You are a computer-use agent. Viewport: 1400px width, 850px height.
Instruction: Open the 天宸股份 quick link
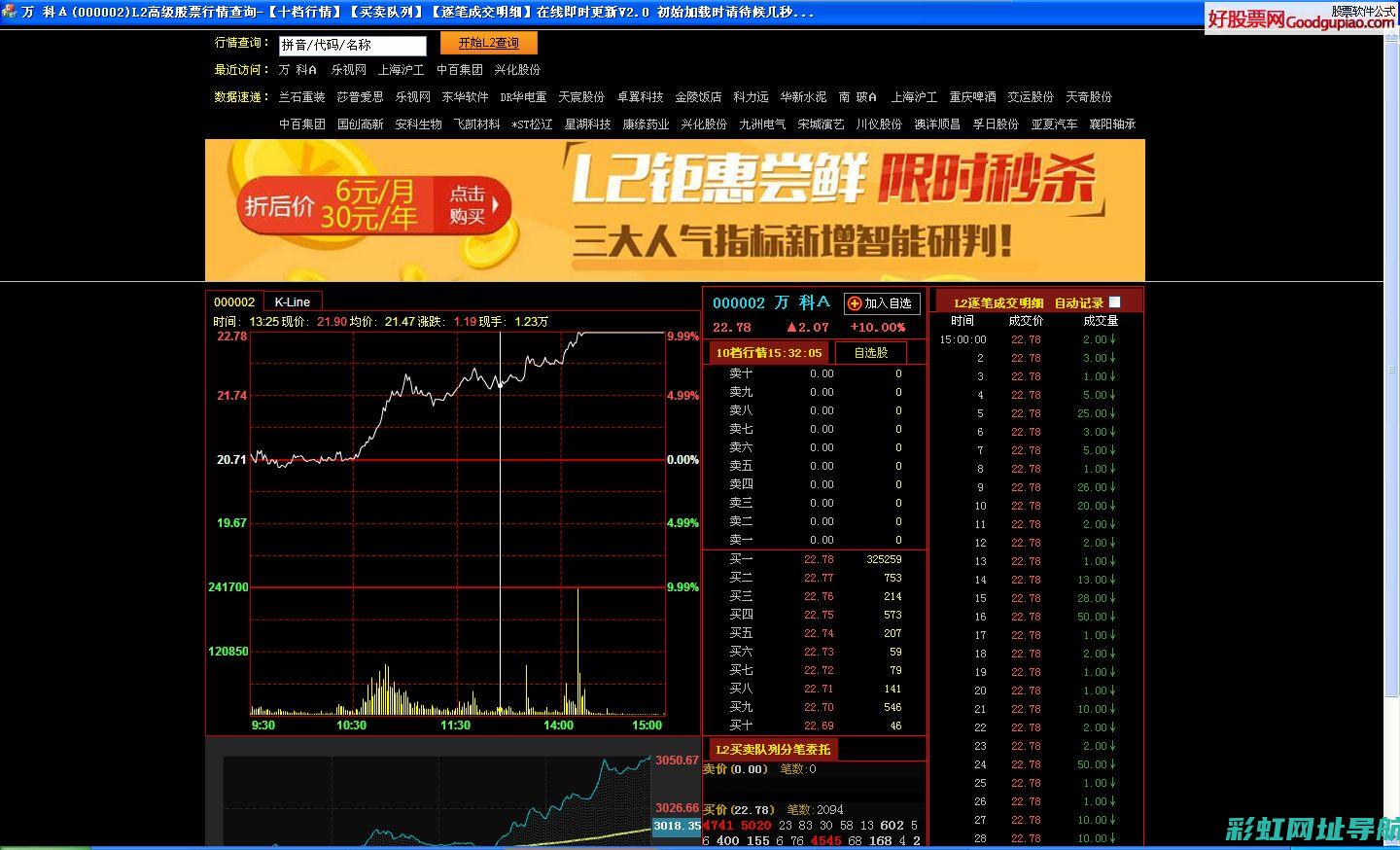[x=581, y=97]
